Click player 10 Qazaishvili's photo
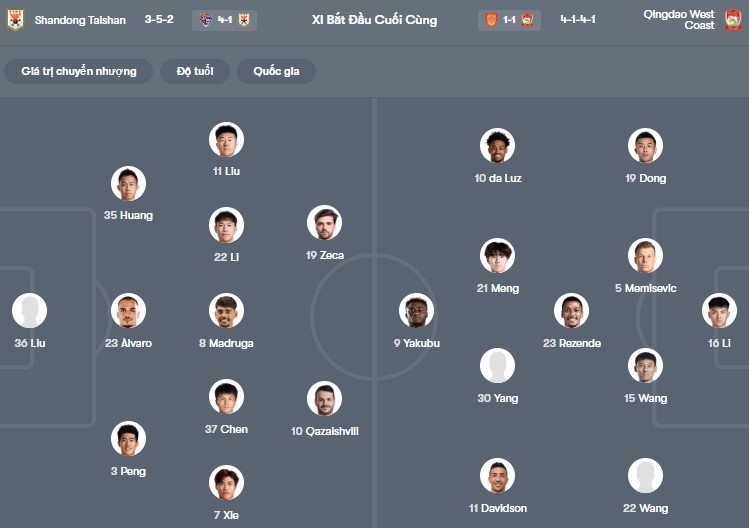The height and width of the screenshot is (528, 749). pos(325,399)
